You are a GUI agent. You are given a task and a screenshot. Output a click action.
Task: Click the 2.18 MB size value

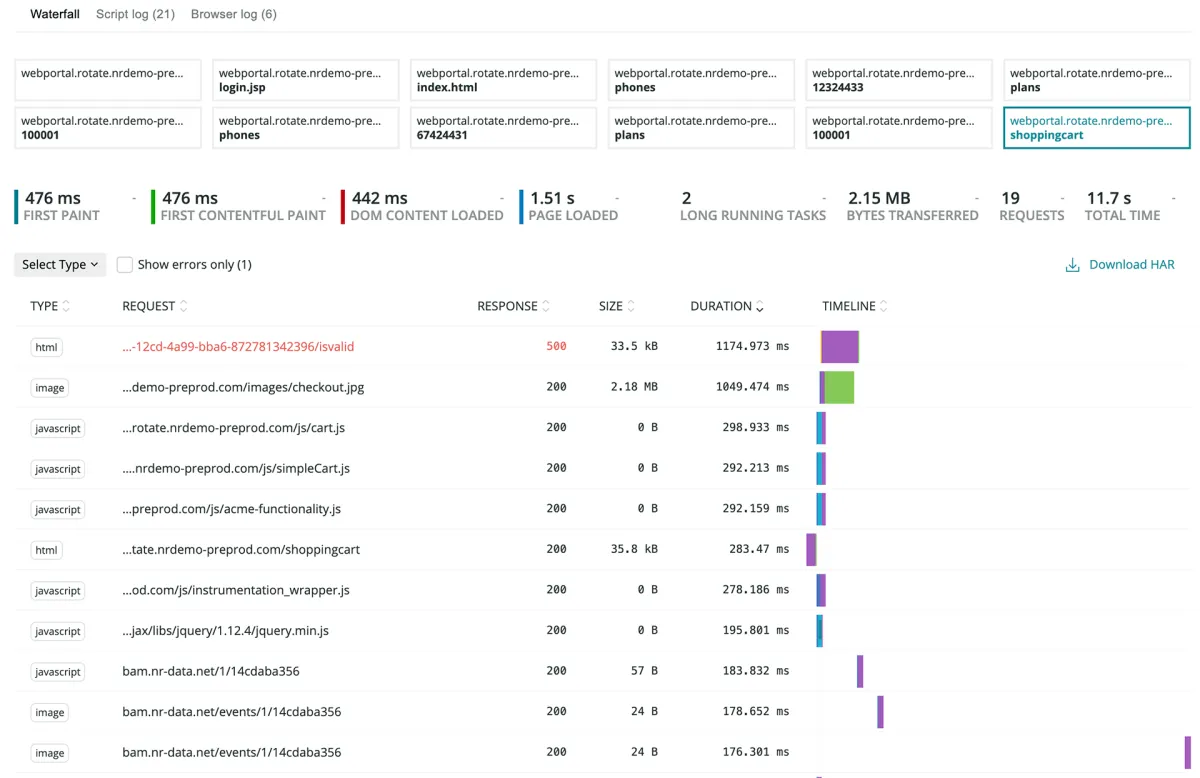point(634,387)
